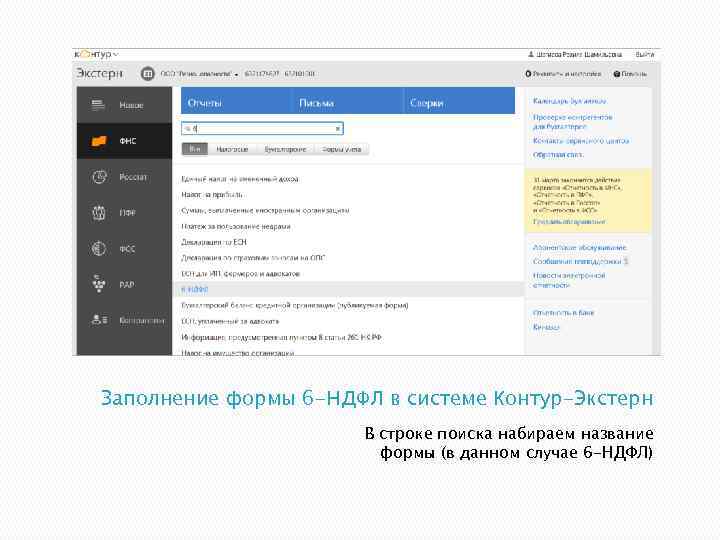The height and width of the screenshot is (540, 720).
Task: Open Налог на имущество организации form
Action: point(237,353)
